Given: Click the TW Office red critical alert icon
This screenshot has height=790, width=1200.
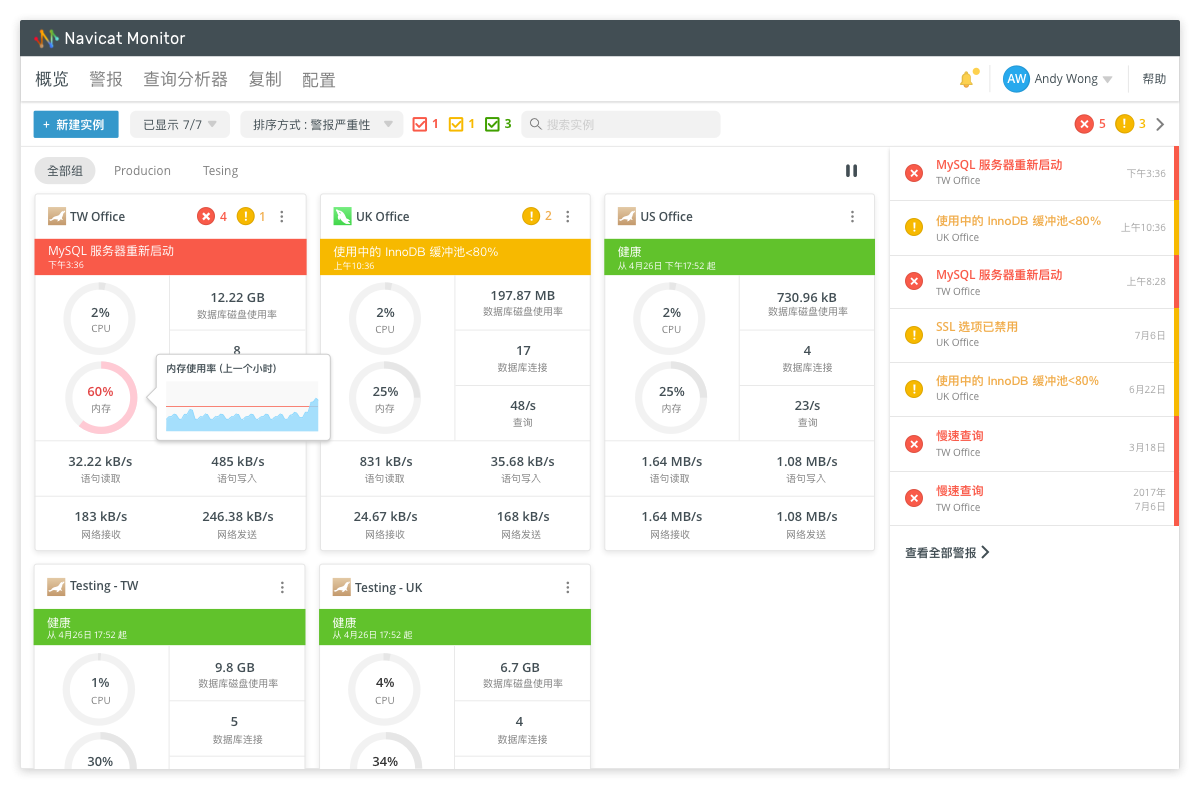Looking at the screenshot, I should [x=206, y=216].
